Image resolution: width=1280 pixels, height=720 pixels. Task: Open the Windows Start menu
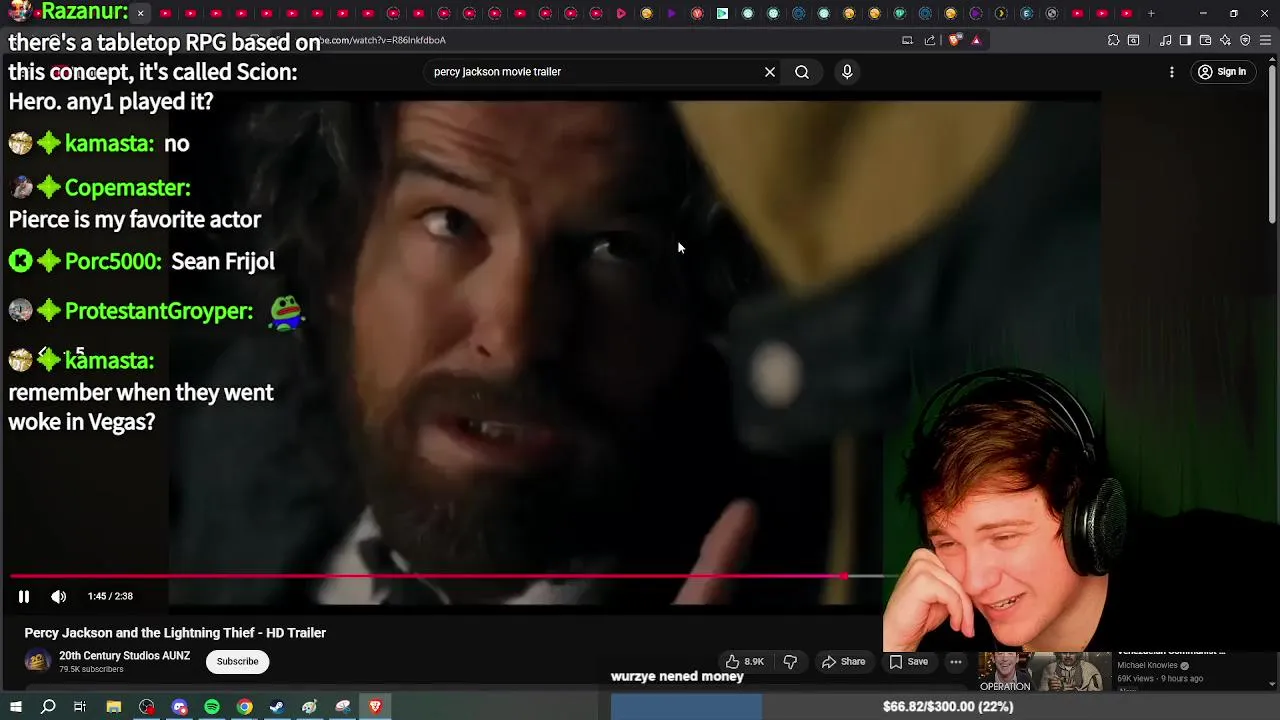click(15, 707)
